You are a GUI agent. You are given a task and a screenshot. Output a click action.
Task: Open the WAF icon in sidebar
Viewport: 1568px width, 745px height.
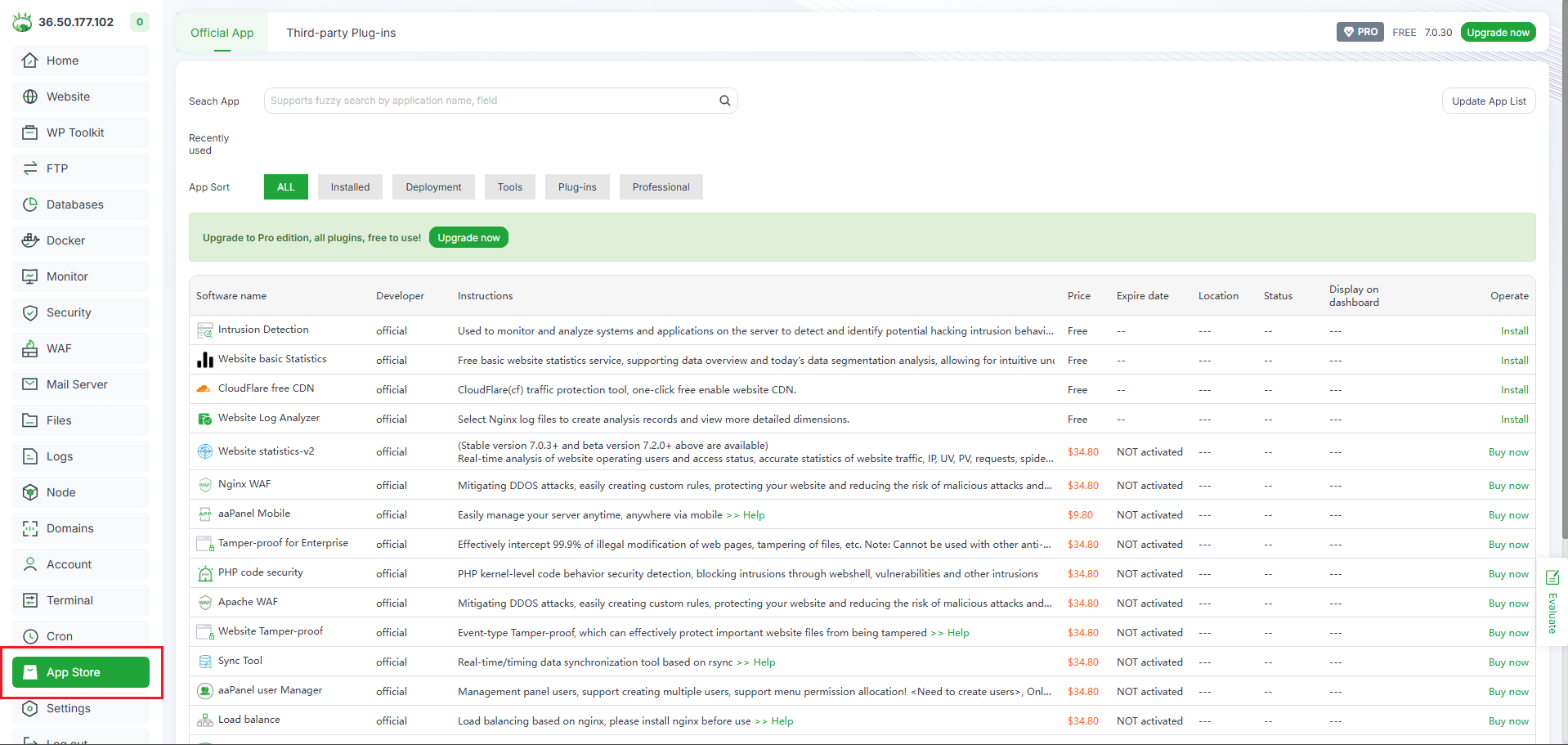pyautogui.click(x=30, y=348)
